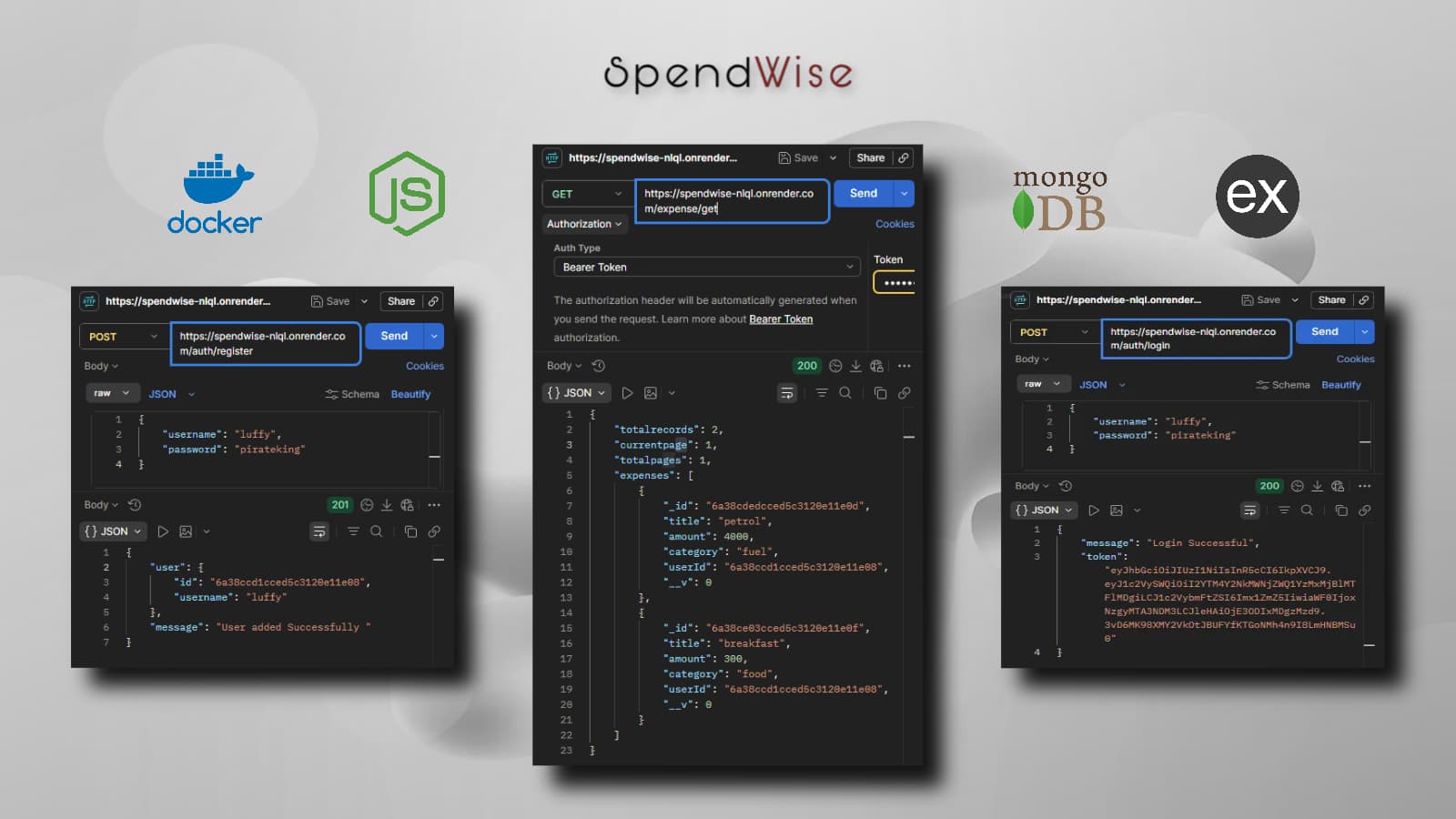Open Schema in the register request body
1456x819 pixels.
352,394
